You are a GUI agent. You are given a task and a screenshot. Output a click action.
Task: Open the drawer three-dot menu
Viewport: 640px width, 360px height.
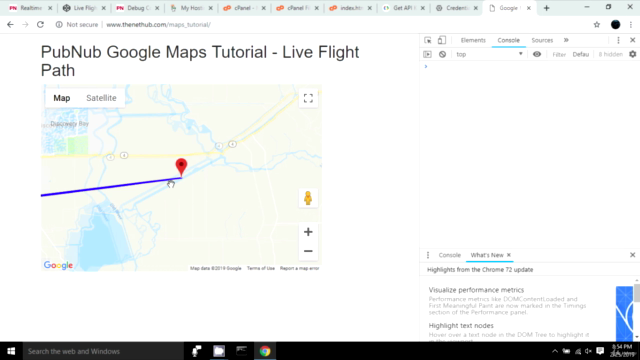click(428, 255)
